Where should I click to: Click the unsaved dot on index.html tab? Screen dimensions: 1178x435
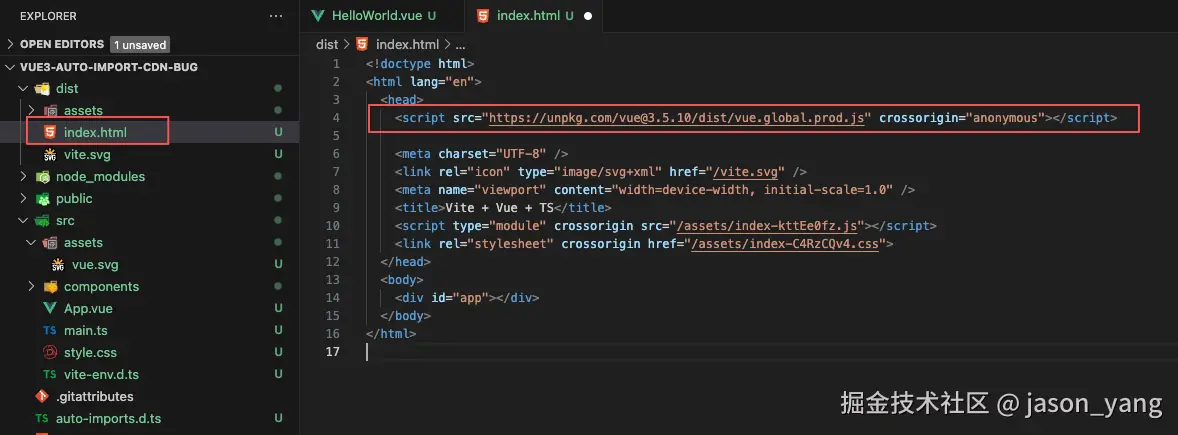[x=587, y=16]
